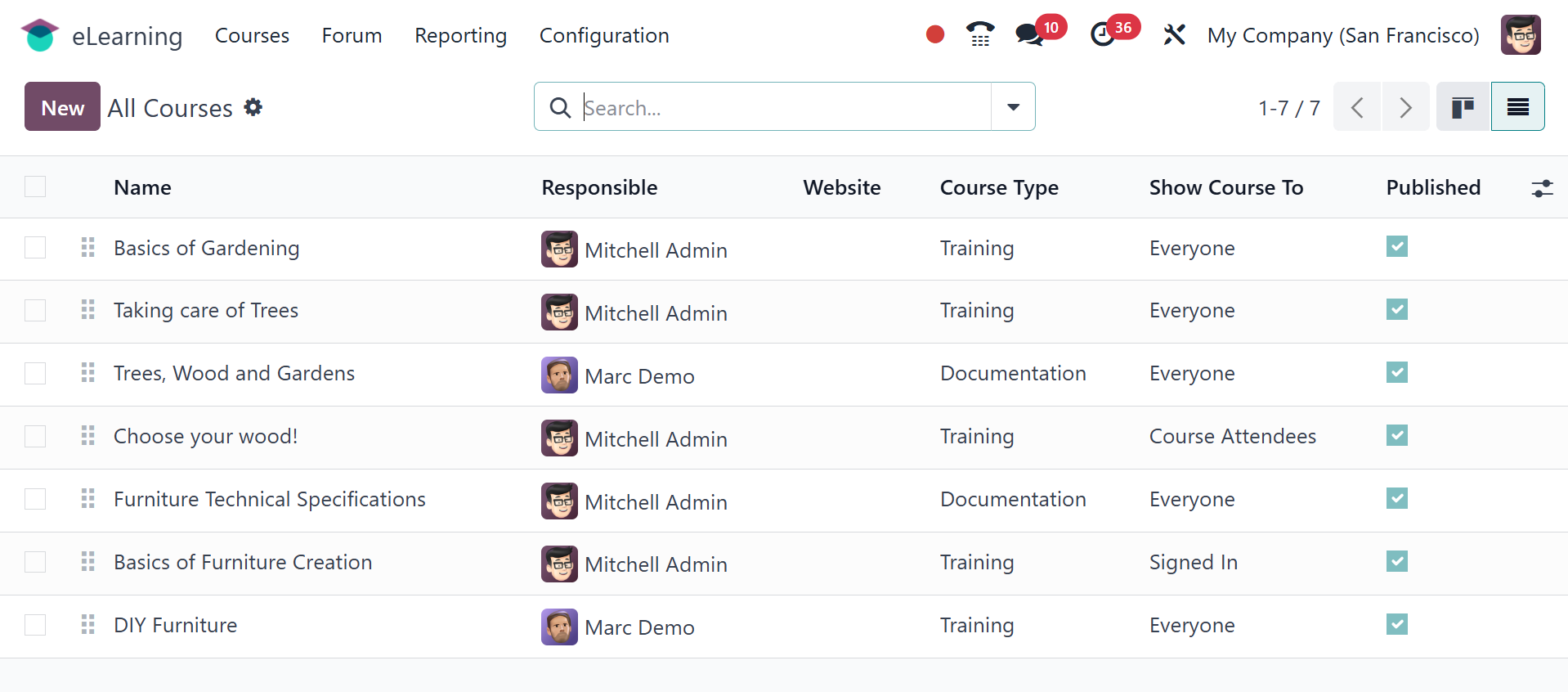The width and height of the screenshot is (1568, 692).
Task: Open the Configuration menu
Action: click(x=603, y=35)
